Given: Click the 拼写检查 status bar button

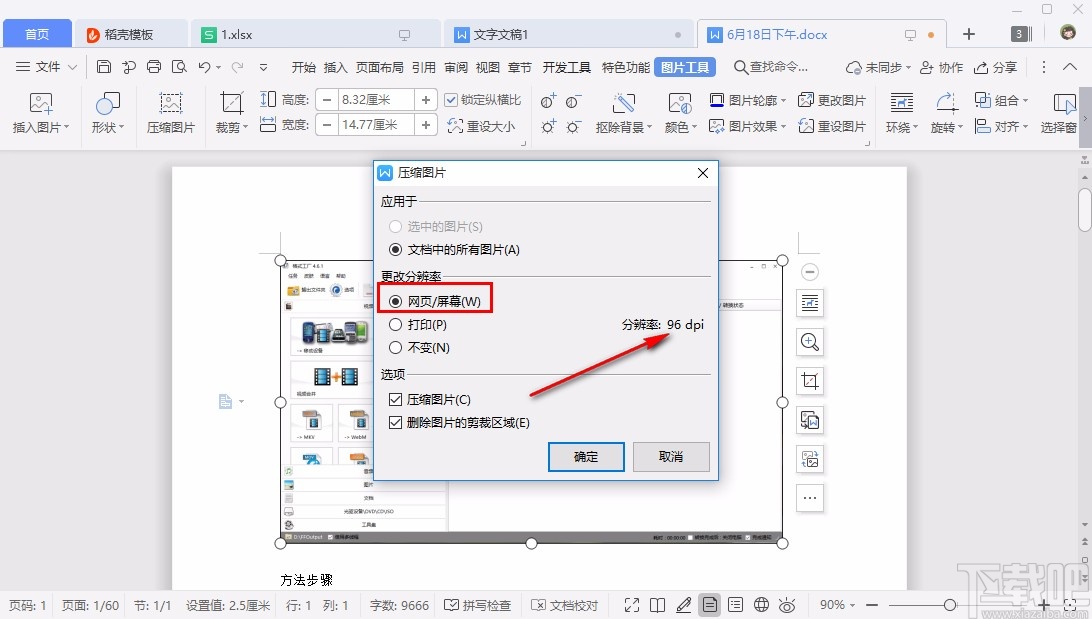Looking at the screenshot, I should [x=477, y=605].
